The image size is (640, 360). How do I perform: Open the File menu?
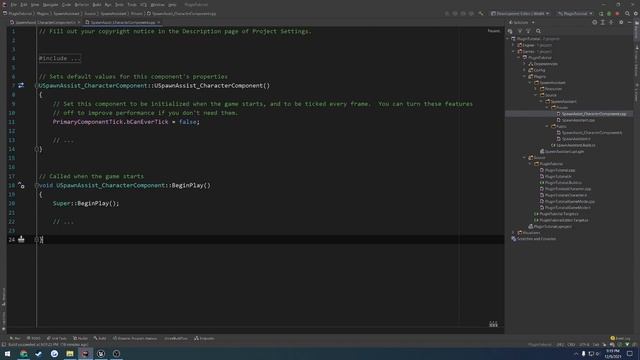point(14,4)
